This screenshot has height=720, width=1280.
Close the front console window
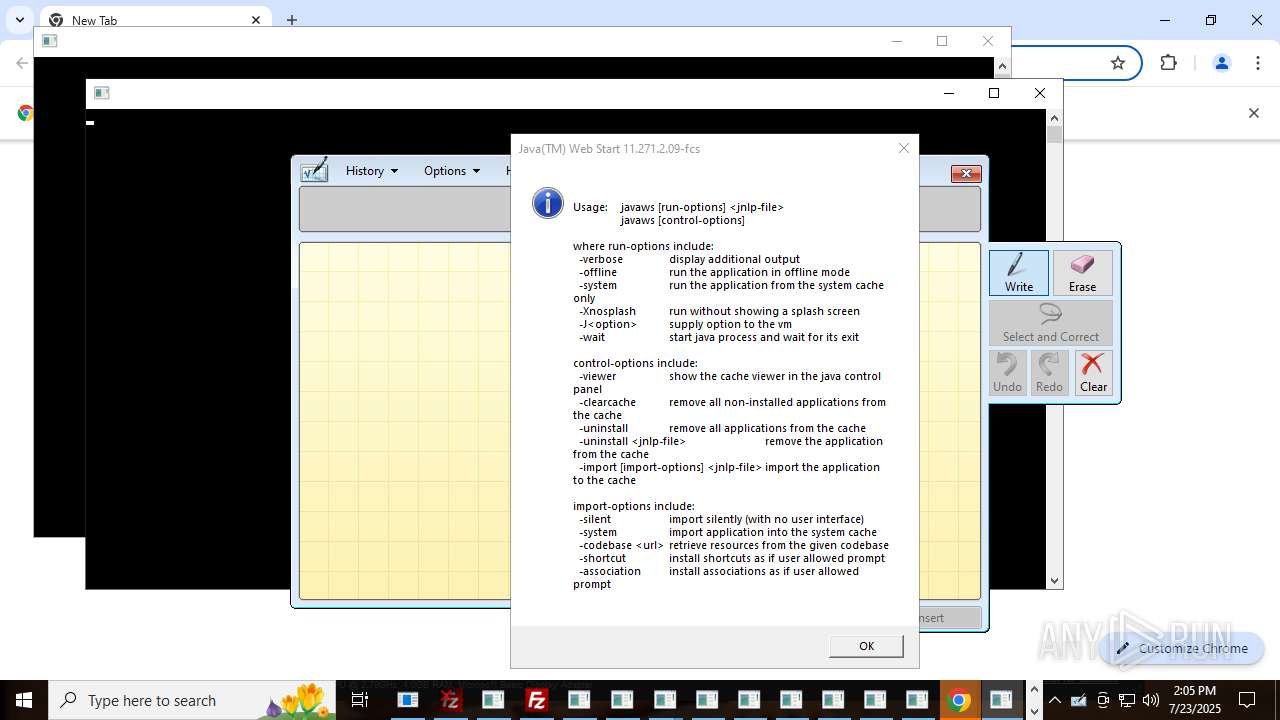coord(1039,93)
